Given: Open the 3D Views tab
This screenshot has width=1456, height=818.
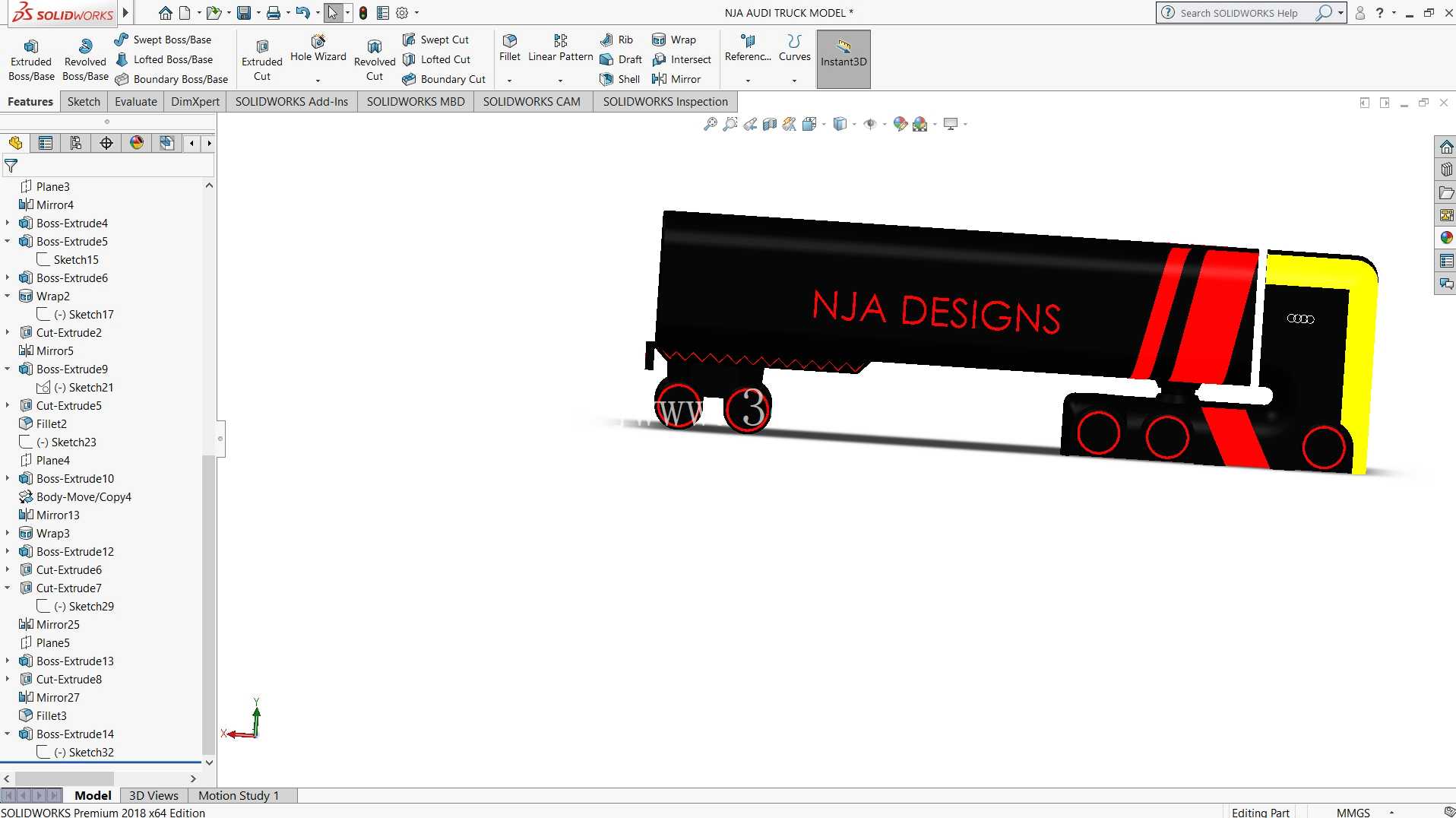Looking at the screenshot, I should pos(154,795).
